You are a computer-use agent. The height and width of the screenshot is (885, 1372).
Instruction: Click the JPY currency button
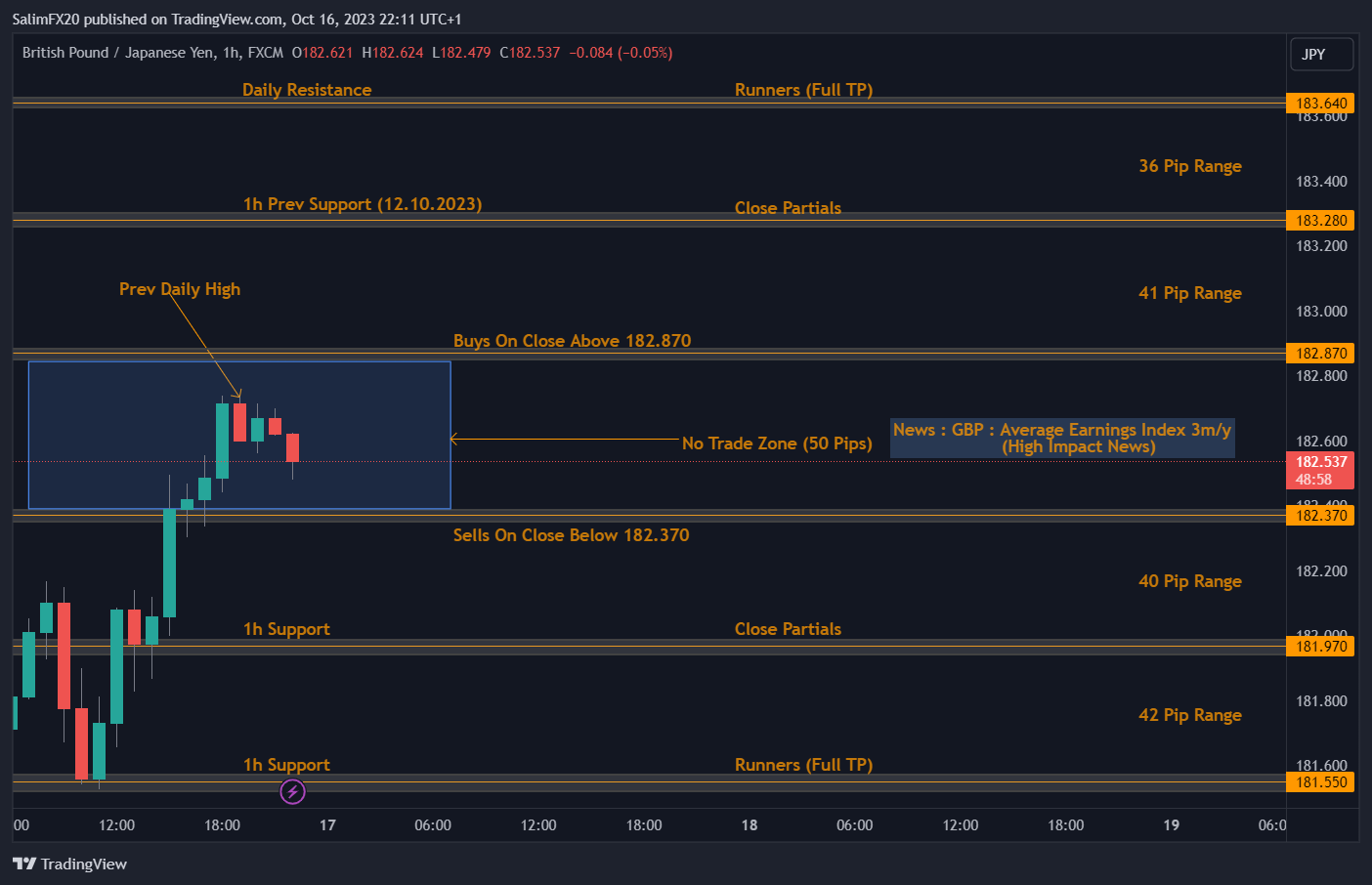(1321, 55)
